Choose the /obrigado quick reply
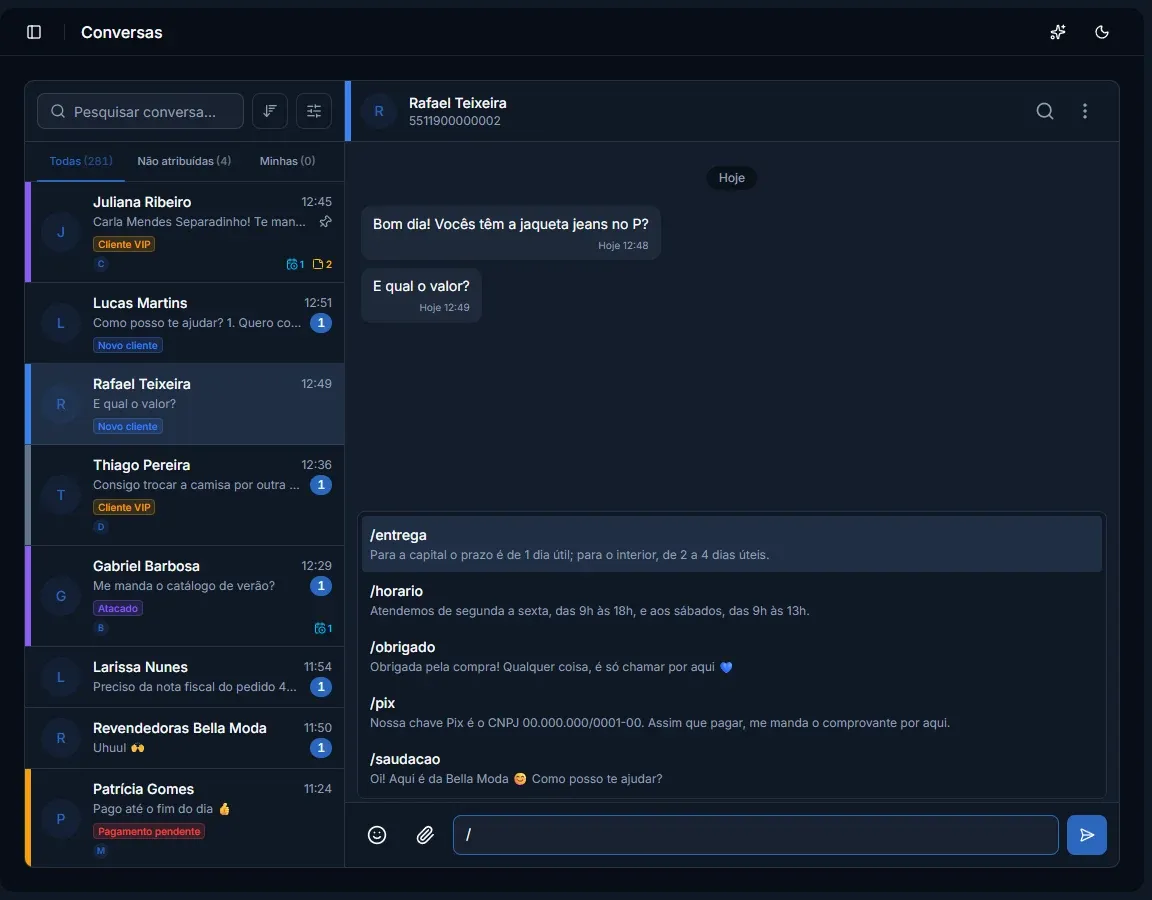The image size is (1152, 900). click(732, 656)
